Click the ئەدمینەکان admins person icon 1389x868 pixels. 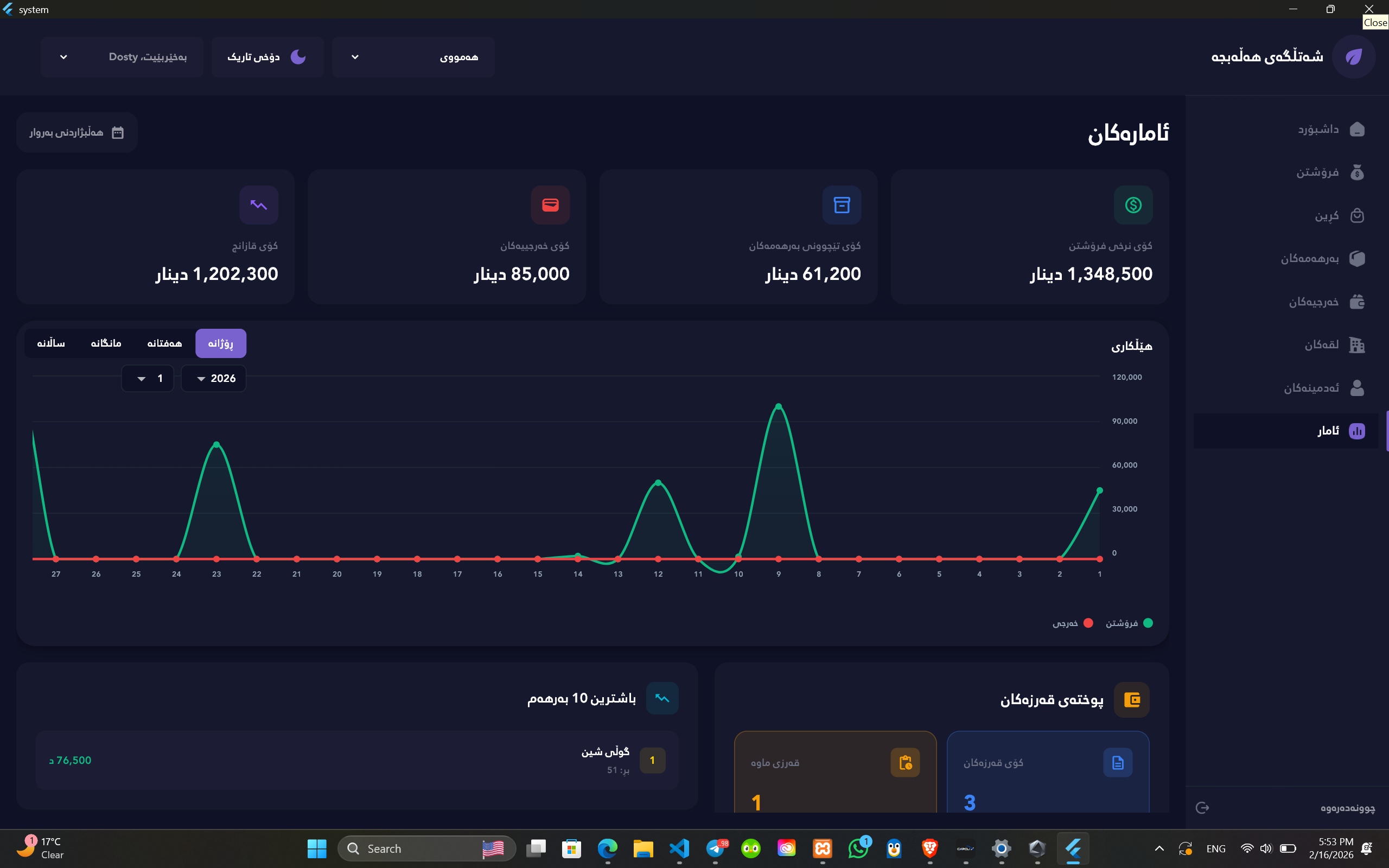1356,387
